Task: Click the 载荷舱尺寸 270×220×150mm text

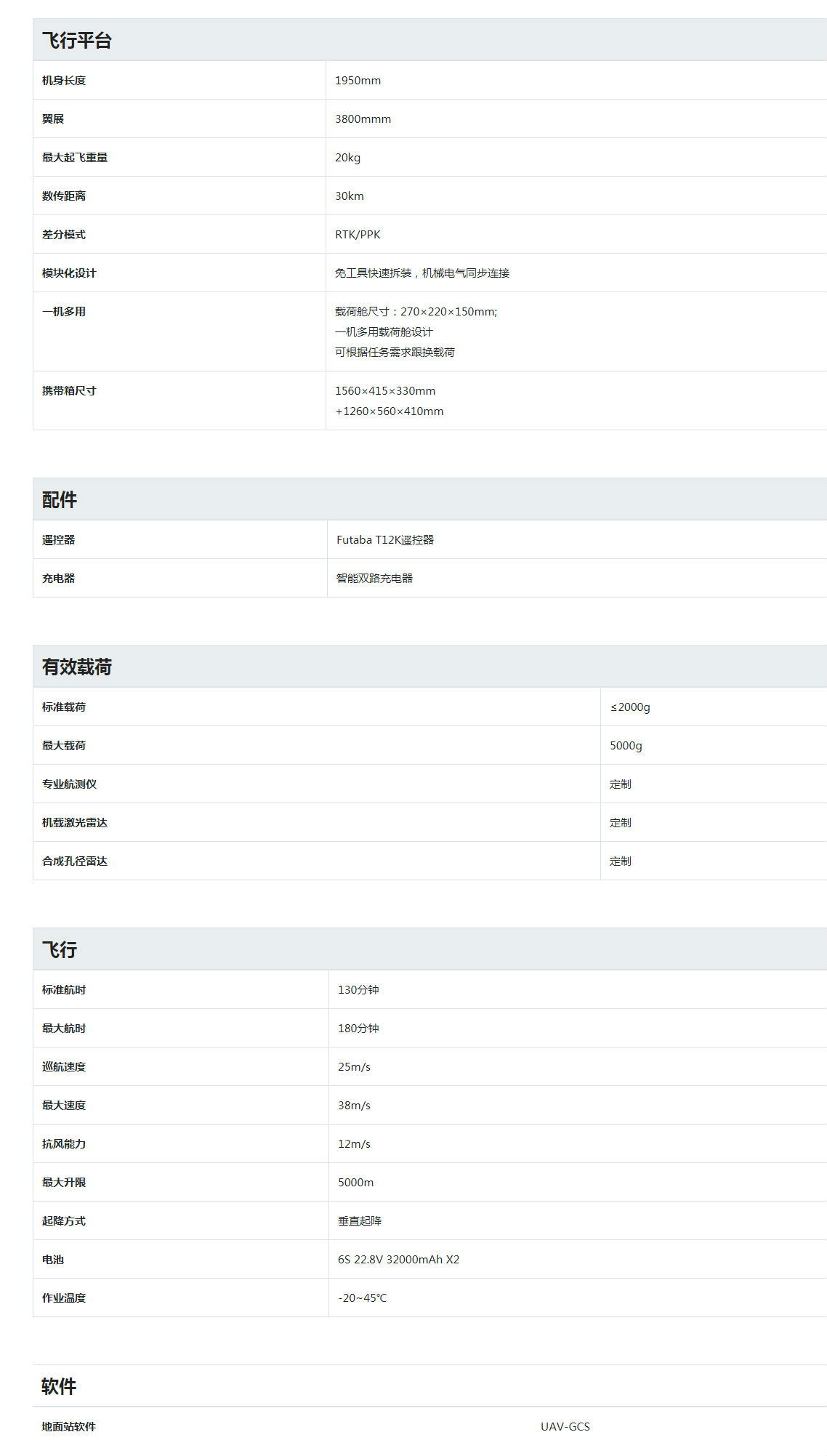Action: pos(416,312)
